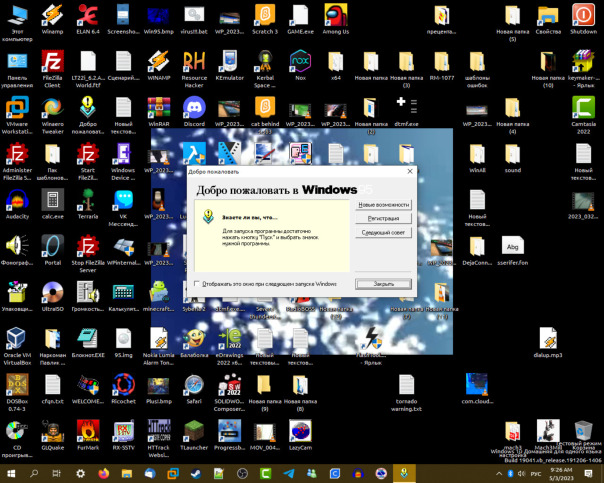
Task: Launch Resource Hacker icon
Action: 194,69
